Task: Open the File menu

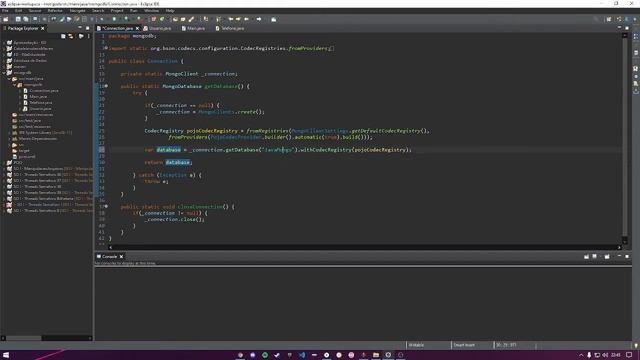Action: click(x=5, y=11)
